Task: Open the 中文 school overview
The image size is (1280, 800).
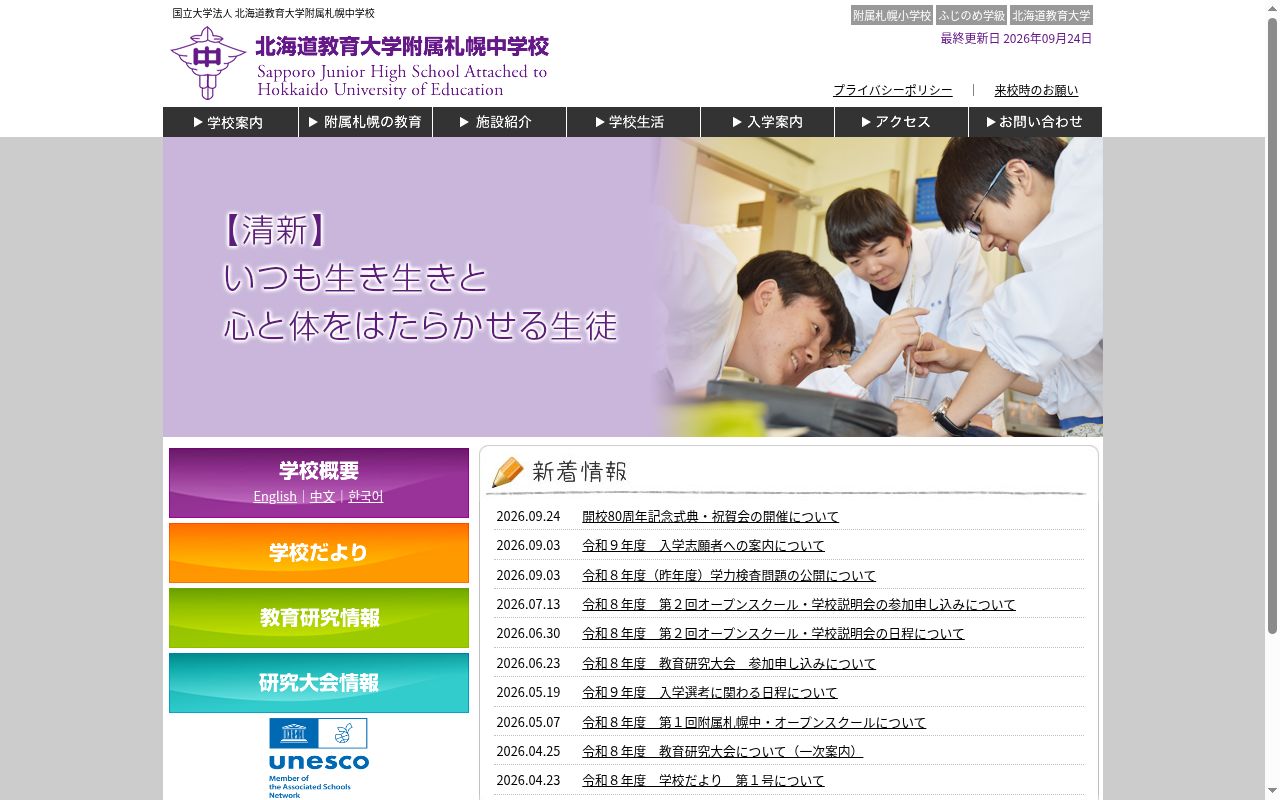Action: [x=322, y=496]
